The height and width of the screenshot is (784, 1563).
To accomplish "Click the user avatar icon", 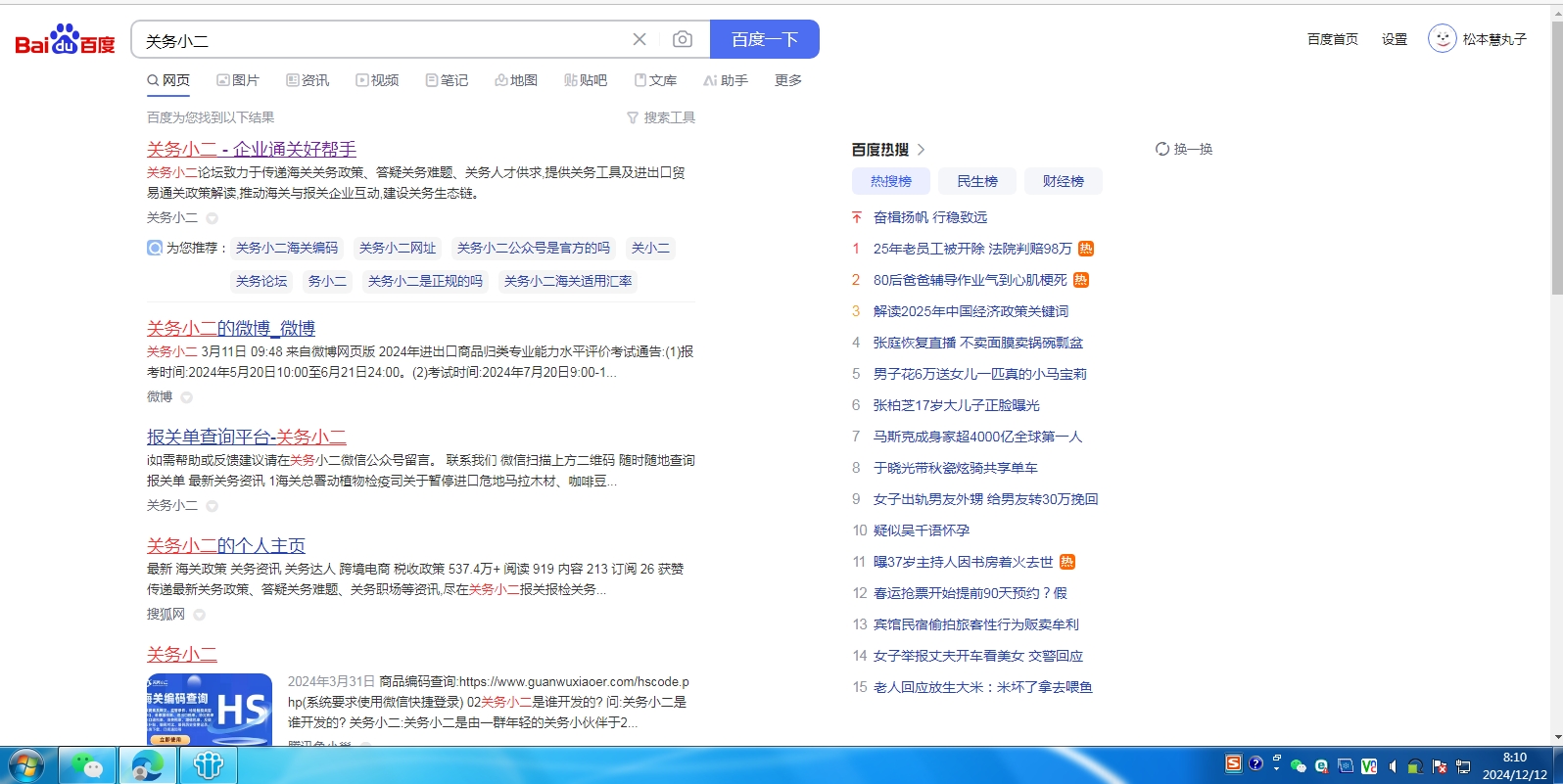I will pyautogui.click(x=1442, y=39).
